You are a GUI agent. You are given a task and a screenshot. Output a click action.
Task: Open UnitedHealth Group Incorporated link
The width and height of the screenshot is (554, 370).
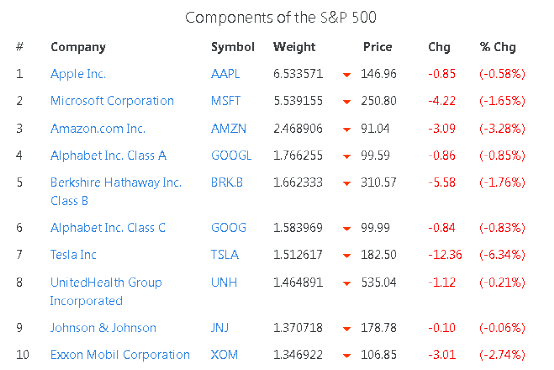click(x=106, y=291)
